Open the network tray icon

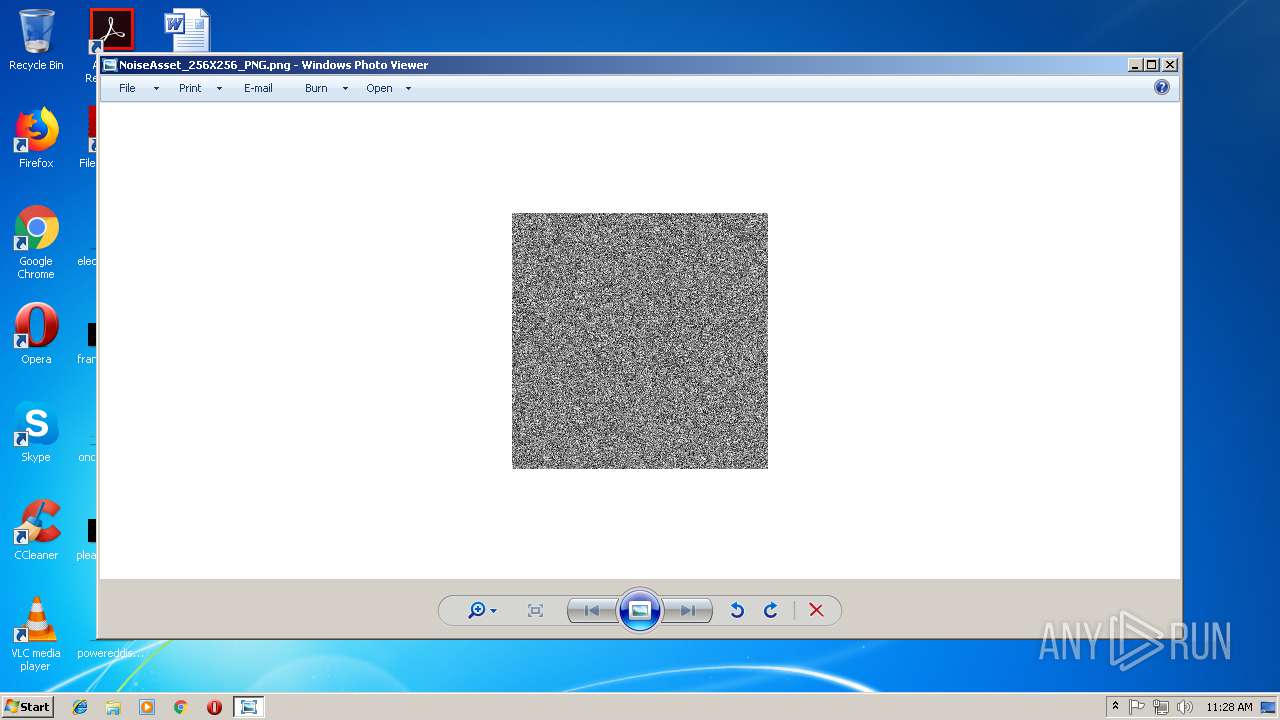1161,707
